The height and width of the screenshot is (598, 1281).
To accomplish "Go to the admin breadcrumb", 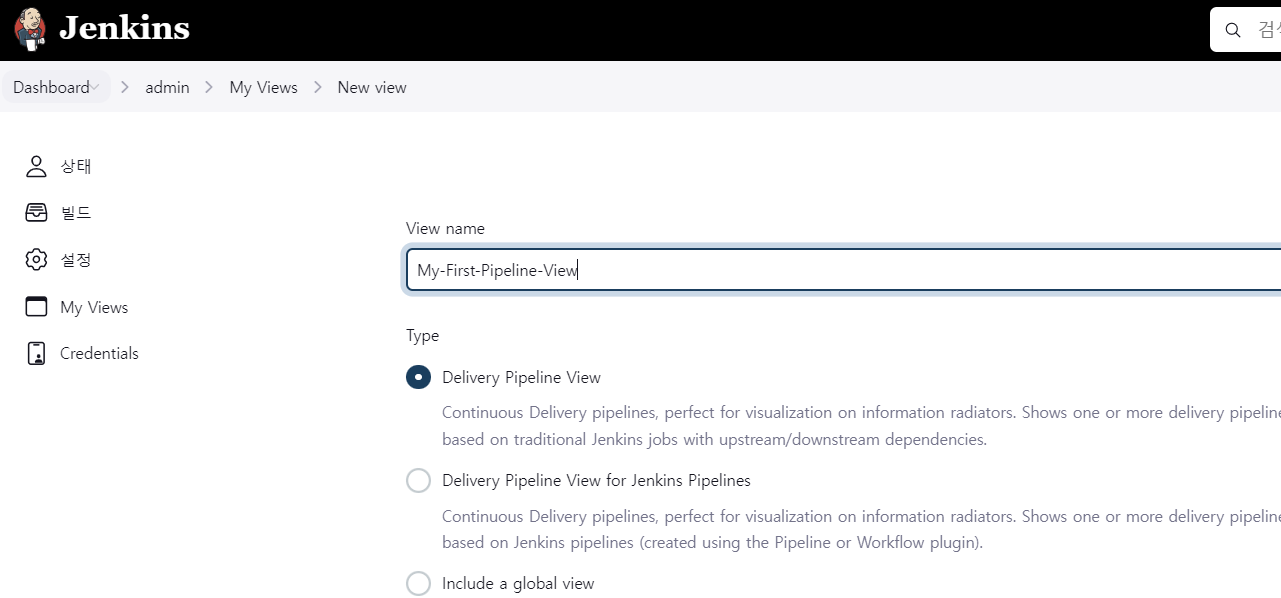I will [x=167, y=87].
